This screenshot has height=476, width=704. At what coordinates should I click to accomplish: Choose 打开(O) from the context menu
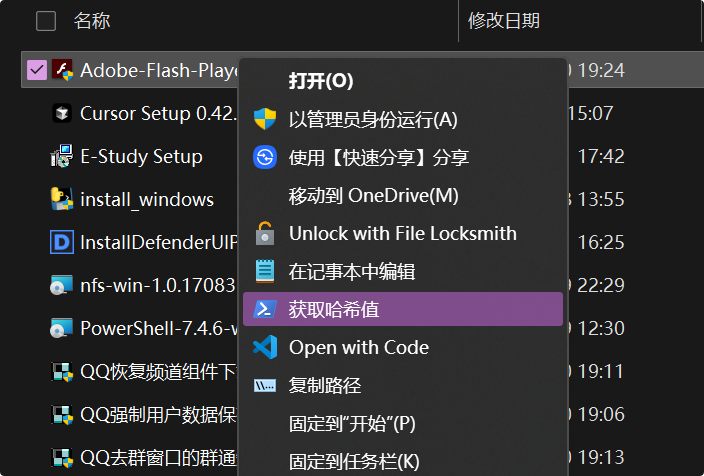[321, 81]
